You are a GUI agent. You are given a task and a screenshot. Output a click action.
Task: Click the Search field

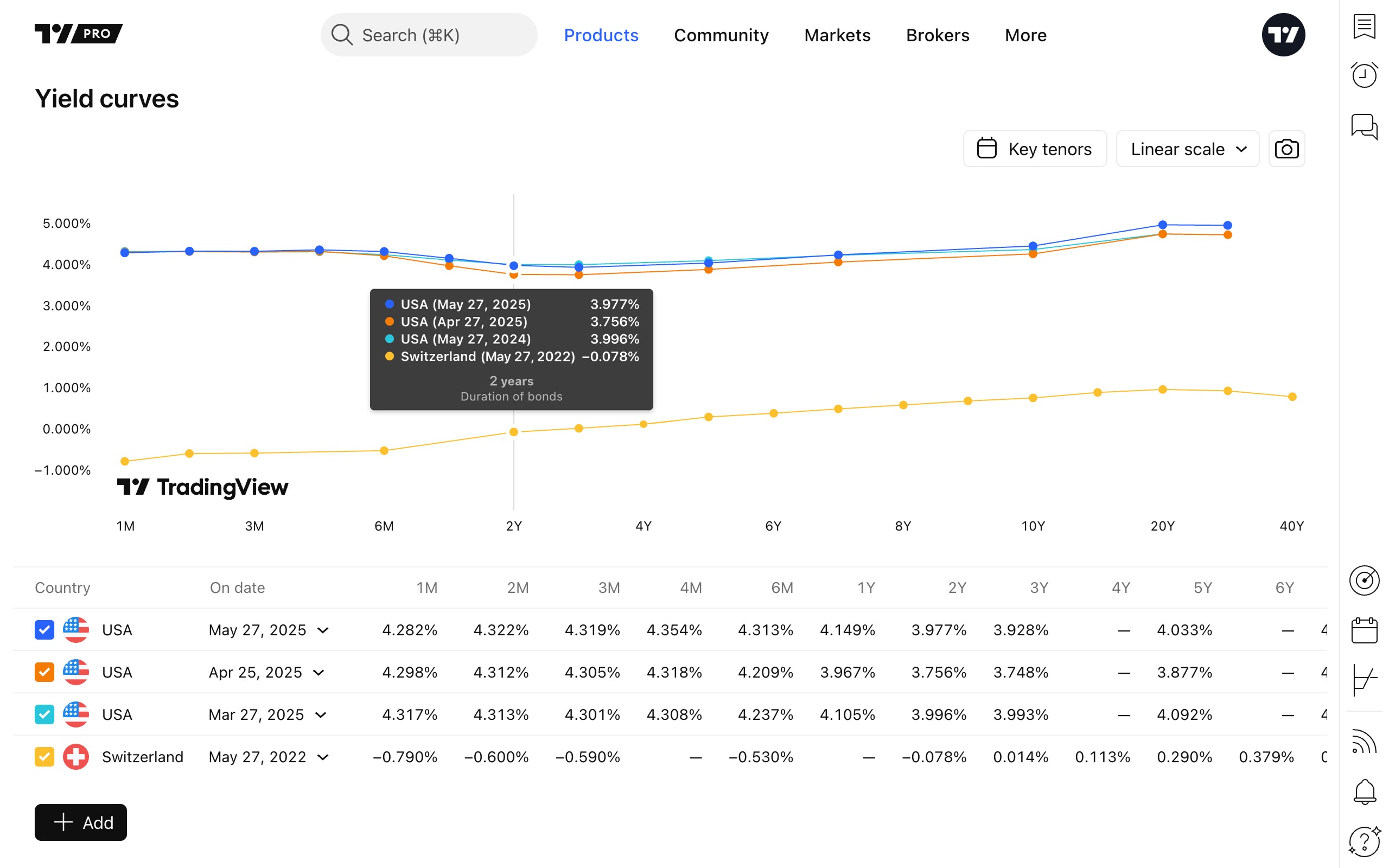[429, 35]
